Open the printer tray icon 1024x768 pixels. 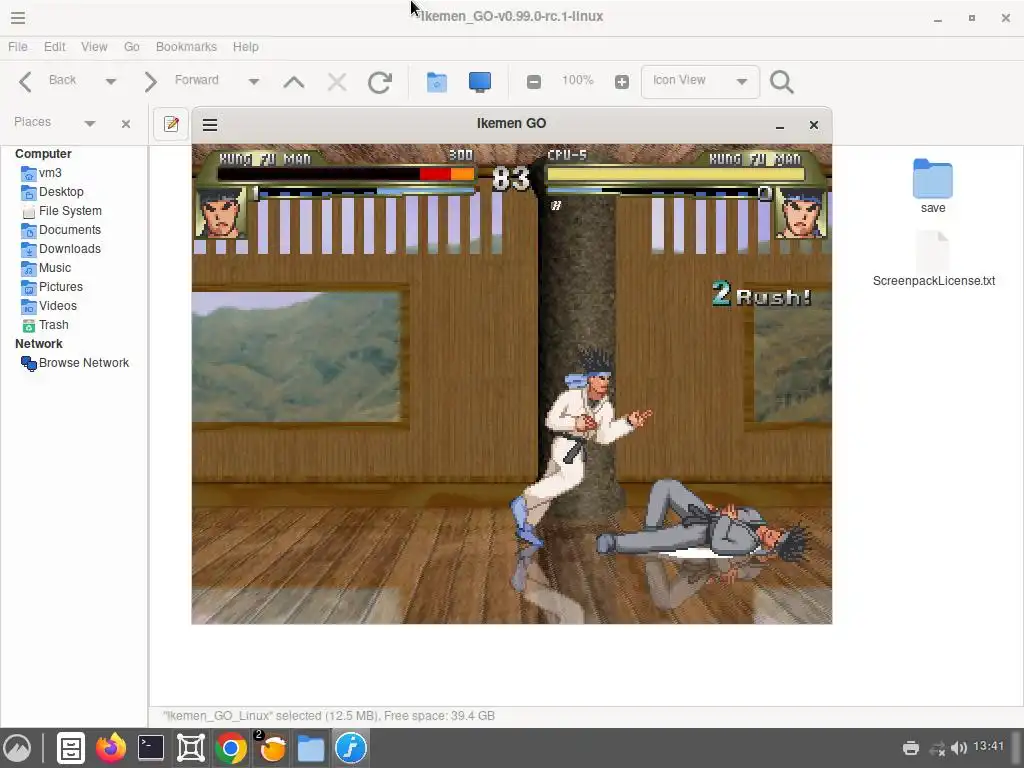(x=911, y=748)
